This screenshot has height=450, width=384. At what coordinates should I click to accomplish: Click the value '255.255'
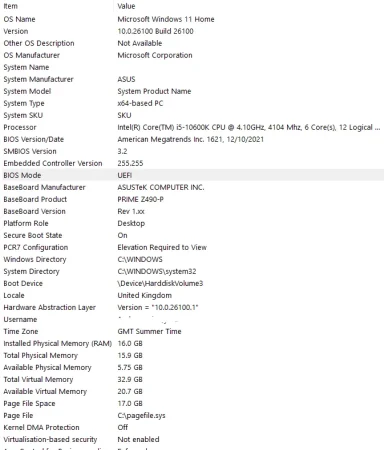pyautogui.click(x=130, y=163)
